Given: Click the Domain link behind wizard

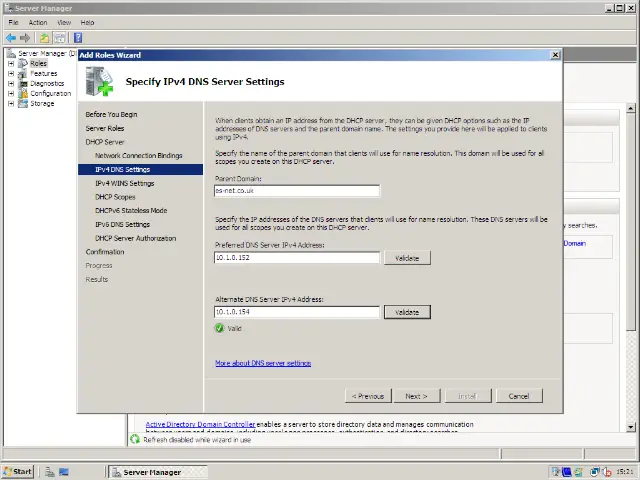Looking at the screenshot, I should click(575, 243).
